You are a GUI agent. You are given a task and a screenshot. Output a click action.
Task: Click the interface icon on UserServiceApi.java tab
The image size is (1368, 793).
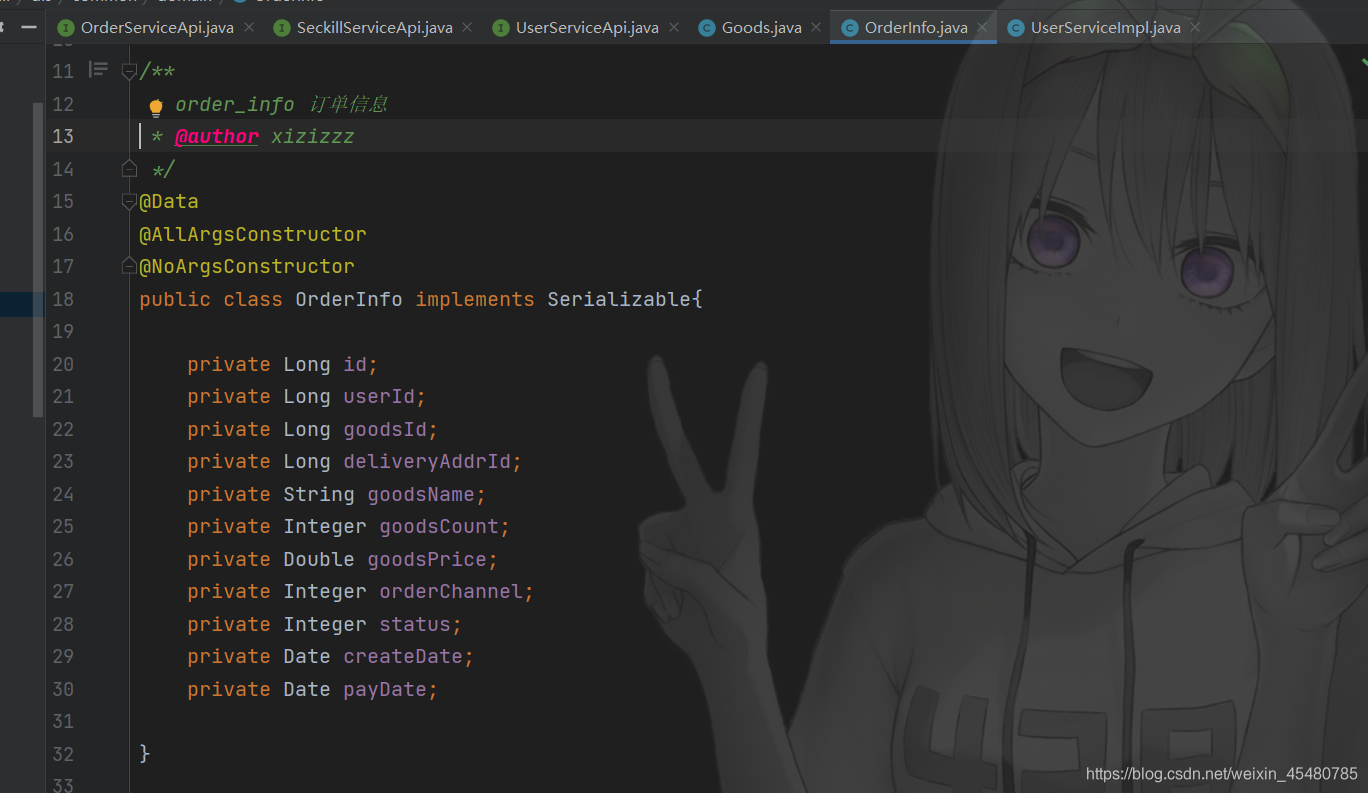(x=501, y=28)
